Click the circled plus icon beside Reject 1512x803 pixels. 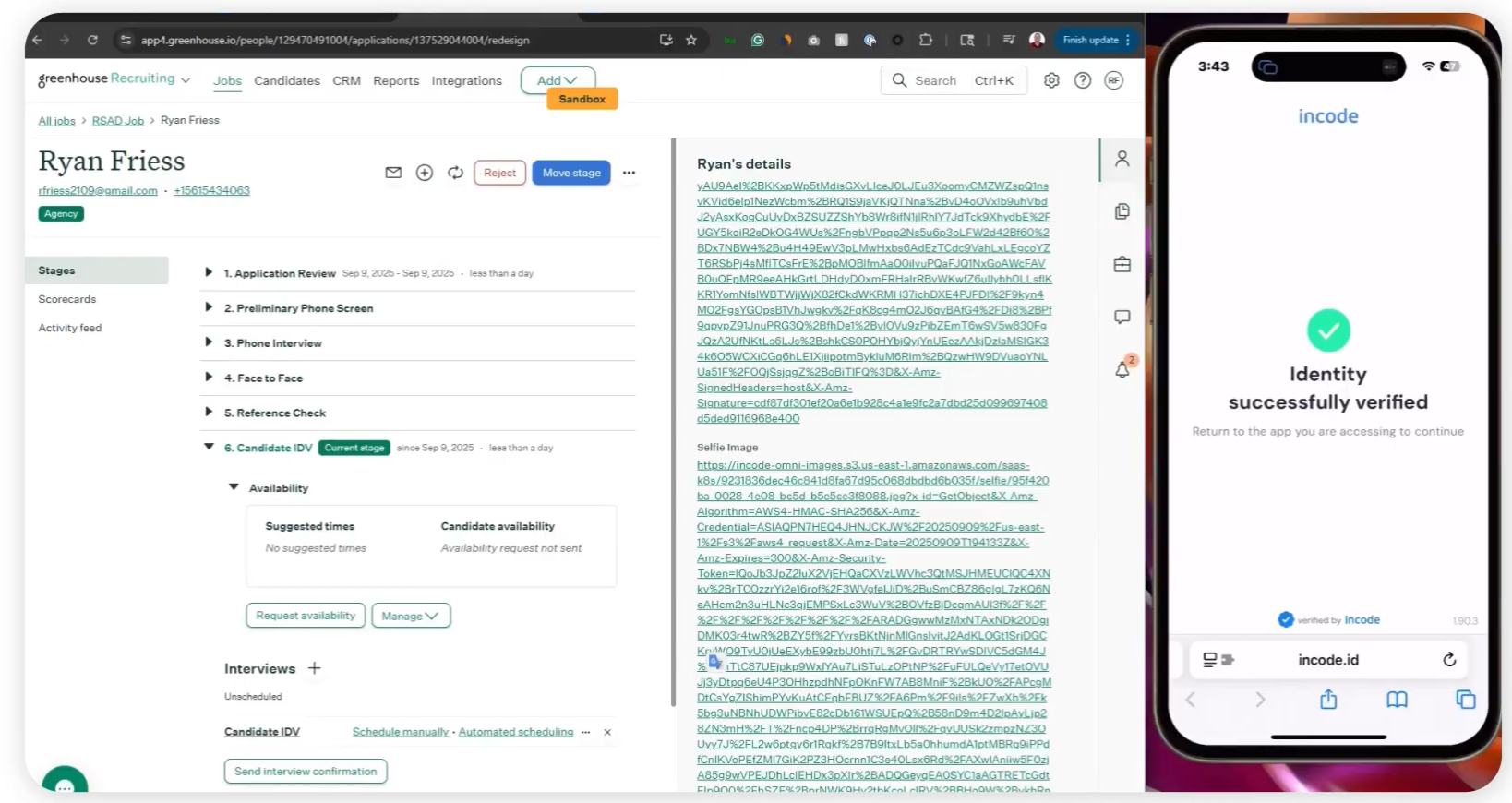coord(425,173)
